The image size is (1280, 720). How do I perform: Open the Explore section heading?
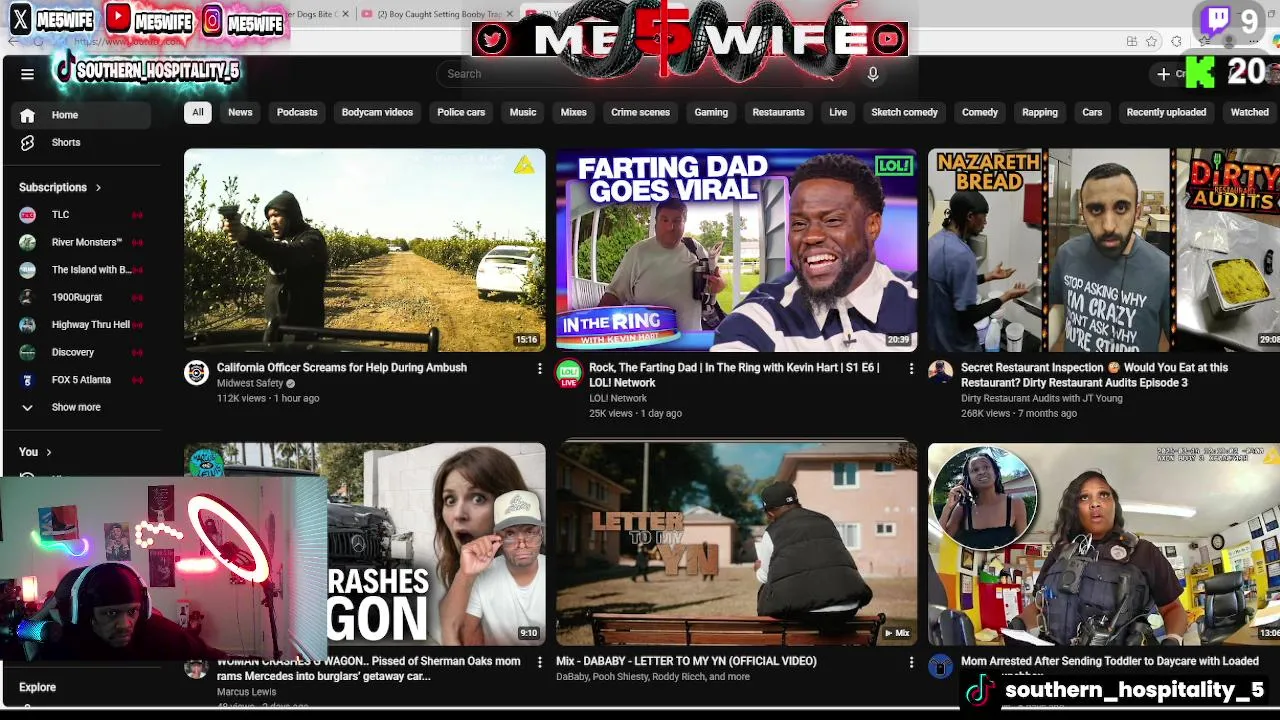pos(37,687)
